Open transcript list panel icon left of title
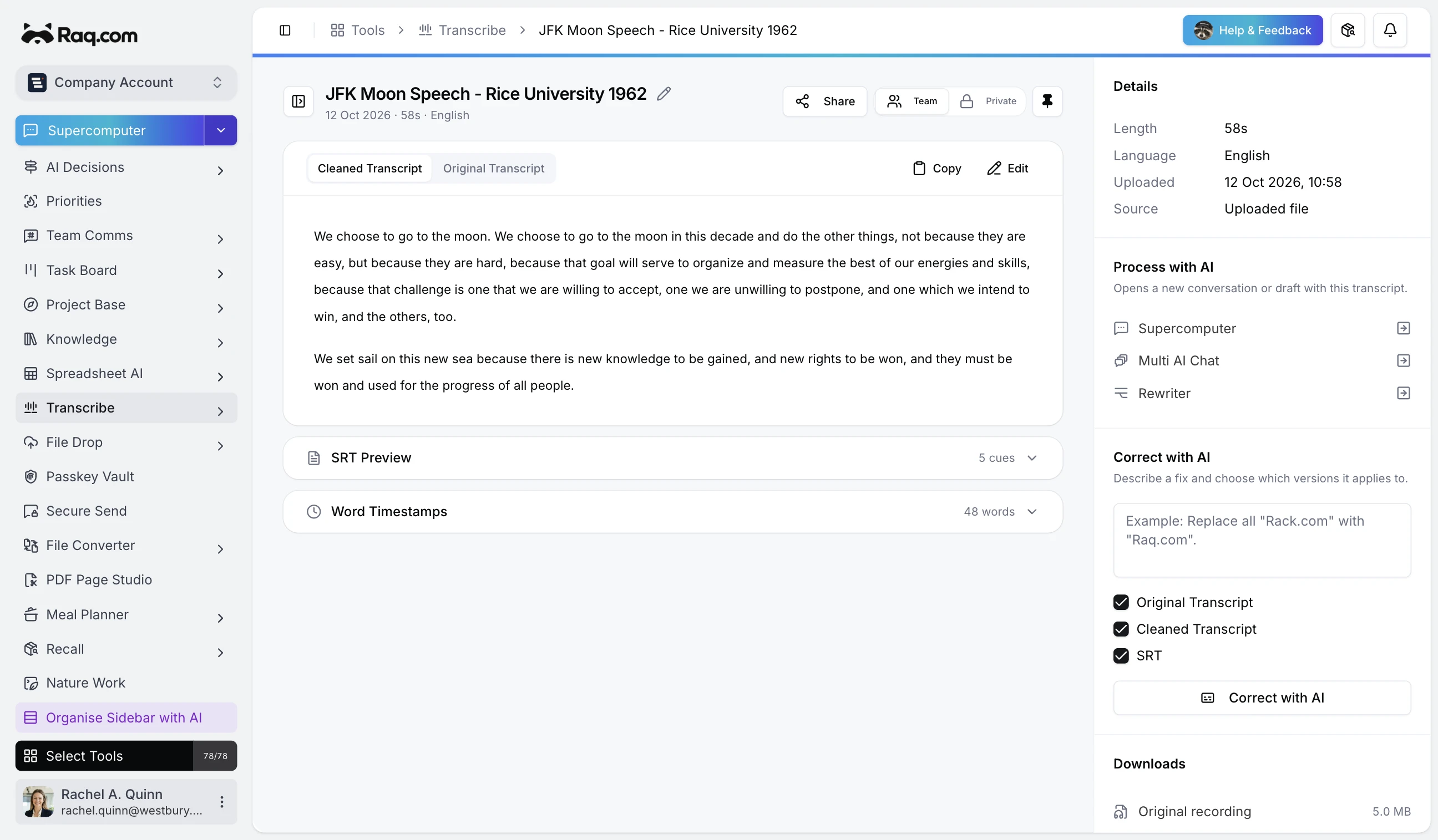 pos(298,101)
